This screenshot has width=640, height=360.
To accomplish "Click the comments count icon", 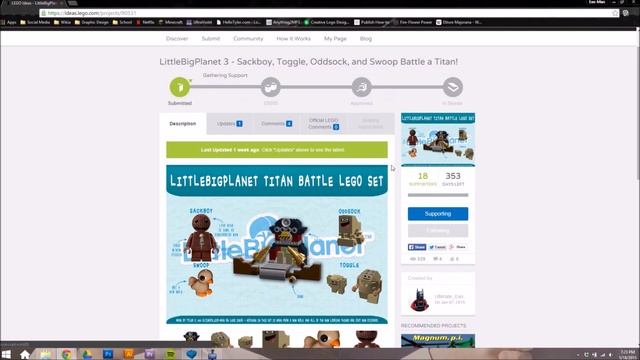I will (x=436, y=259).
